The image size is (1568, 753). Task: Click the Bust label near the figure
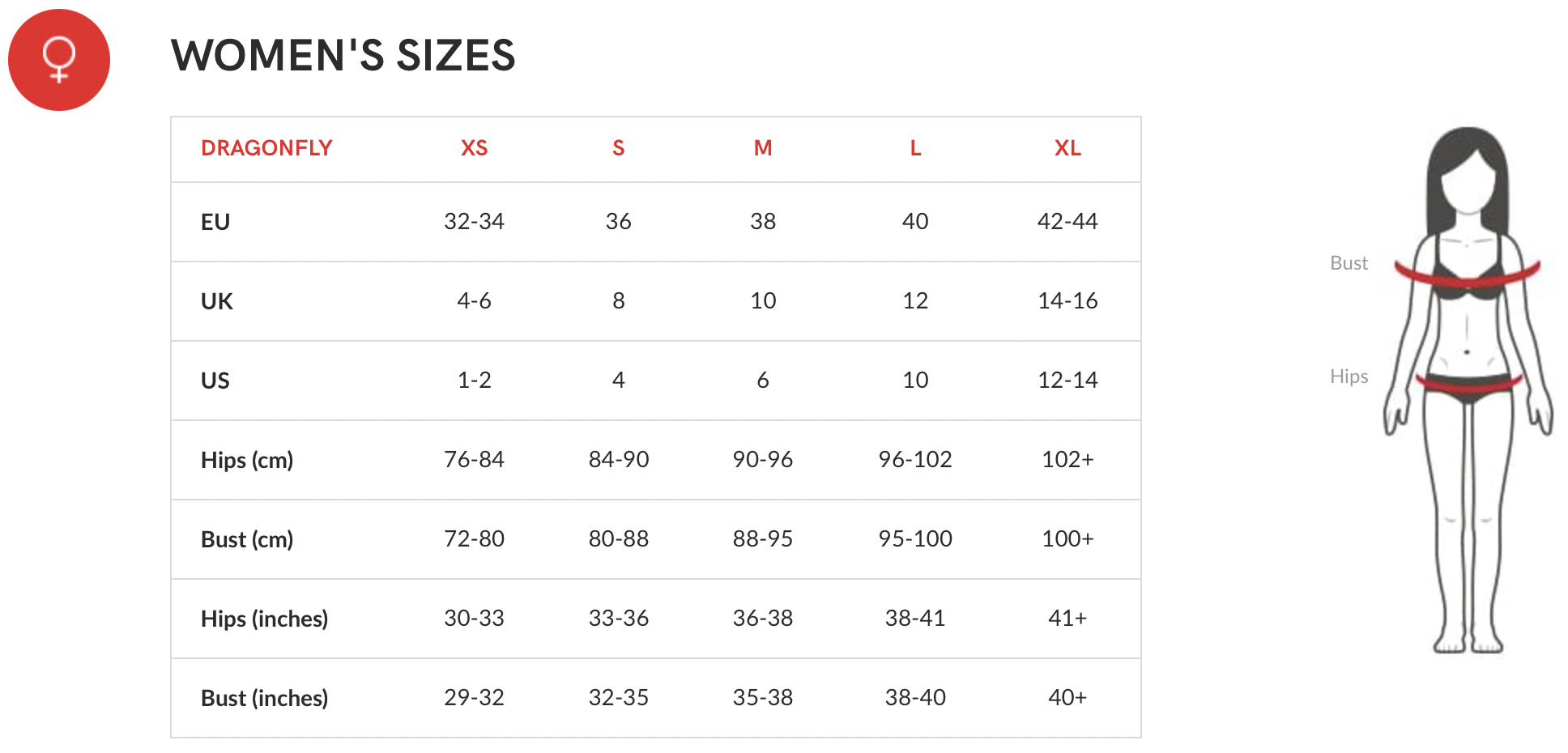[x=1349, y=263]
